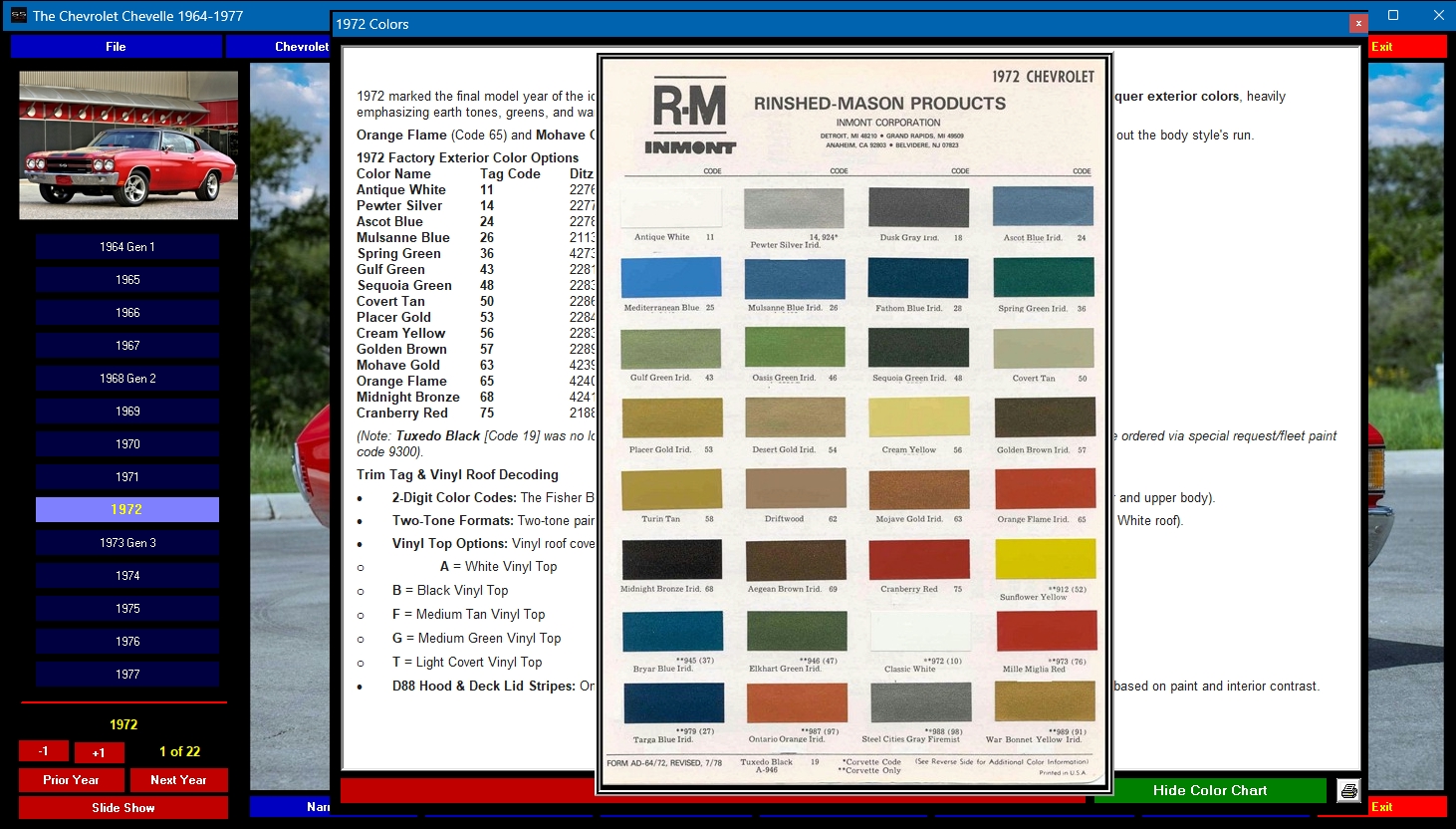
Task: Click "Midnight Bronze" in the color options table
Action: [x=408, y=398]
